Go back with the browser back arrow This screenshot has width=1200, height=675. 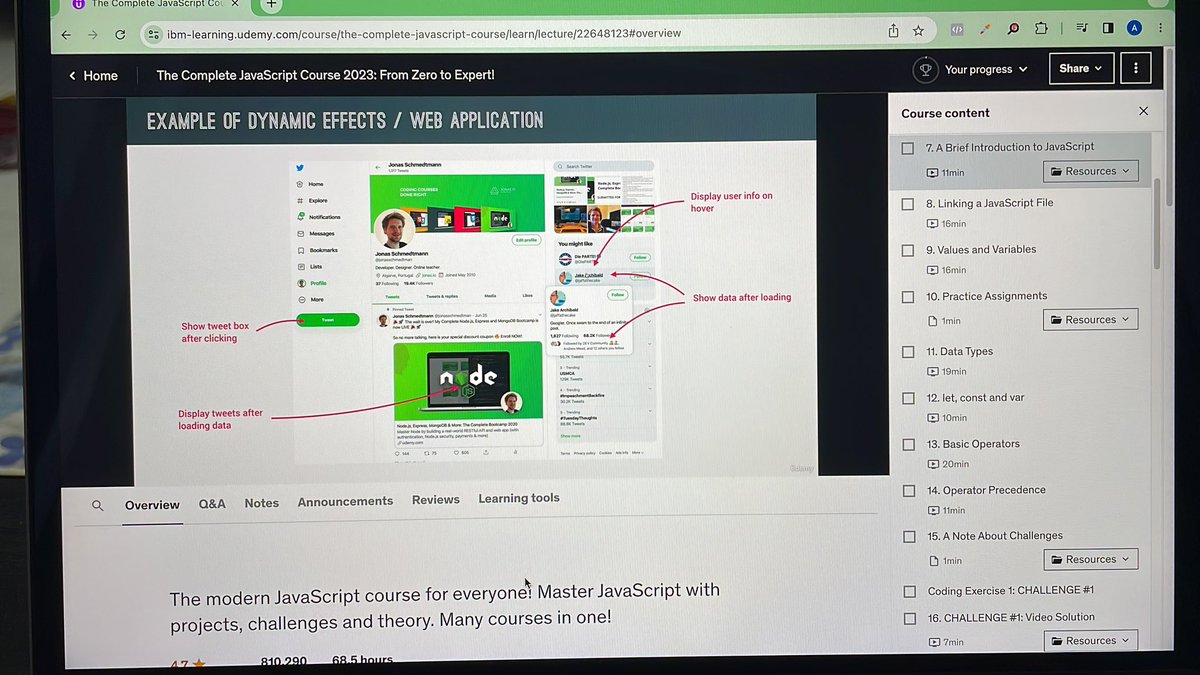click(66, 34)
